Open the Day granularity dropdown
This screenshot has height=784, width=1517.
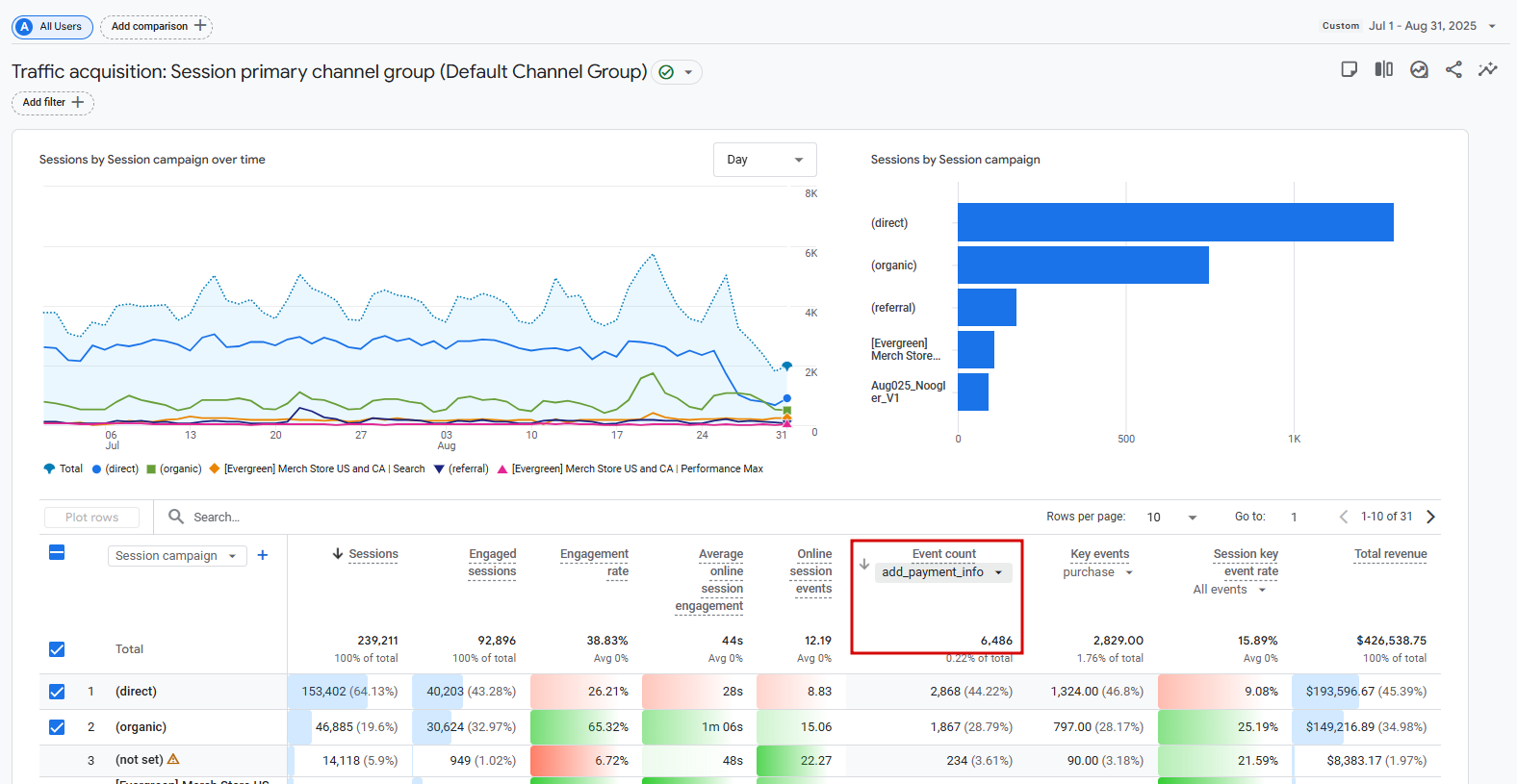click(764, 160)
